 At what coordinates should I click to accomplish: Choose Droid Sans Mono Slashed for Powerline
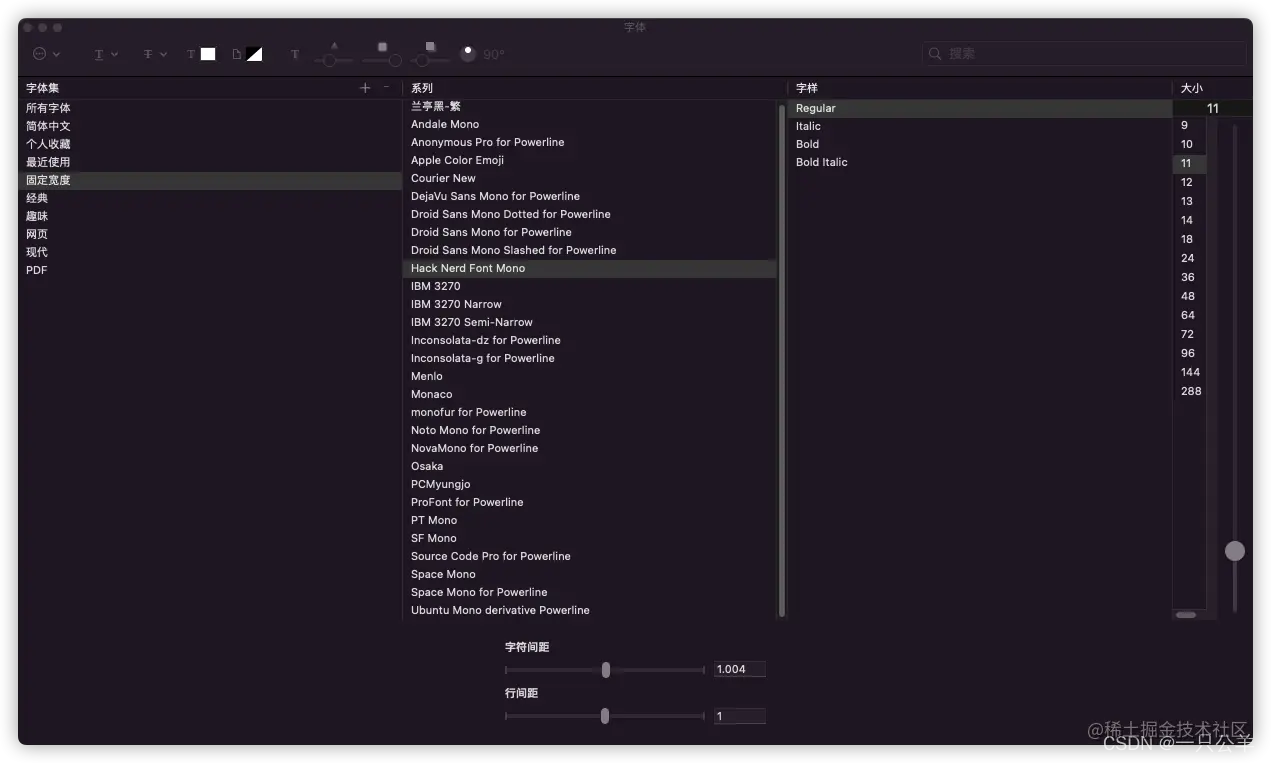click(590, 250)
